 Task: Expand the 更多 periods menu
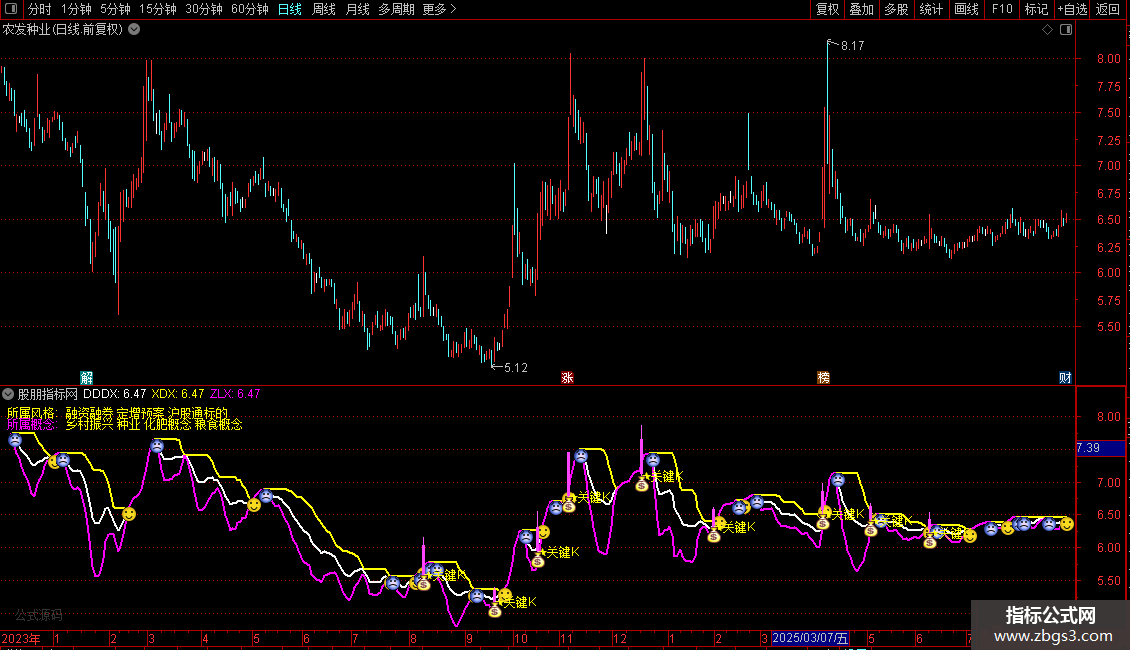tap(439, 9)
